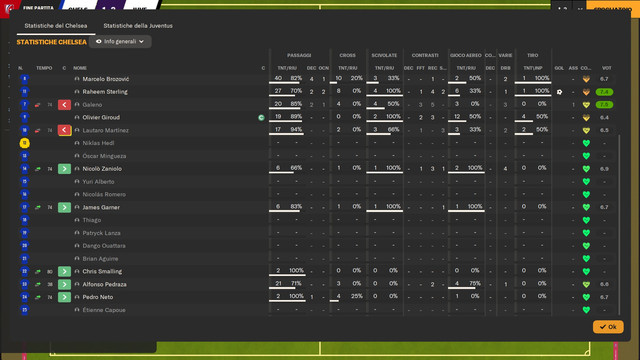Viewport: 640px width, 360px height.
Task: Click Pedro Neto's player info icon
Action: (x=77, y=297)
